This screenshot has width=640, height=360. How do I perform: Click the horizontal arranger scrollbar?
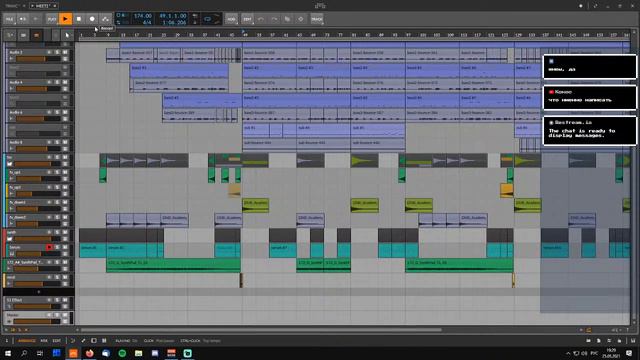(x=261, y=330)
